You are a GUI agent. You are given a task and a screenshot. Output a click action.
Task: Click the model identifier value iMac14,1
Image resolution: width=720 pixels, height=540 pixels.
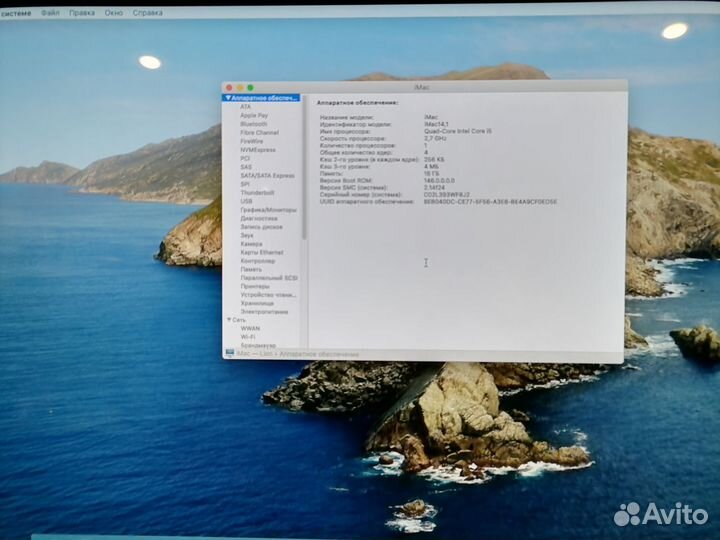[x=436, y=124]
